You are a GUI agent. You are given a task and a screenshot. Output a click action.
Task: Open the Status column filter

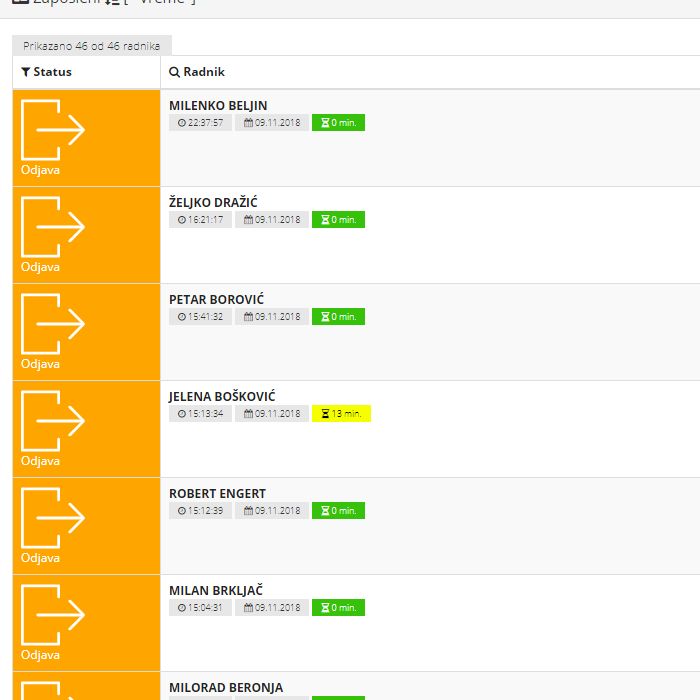click(46, 72)
